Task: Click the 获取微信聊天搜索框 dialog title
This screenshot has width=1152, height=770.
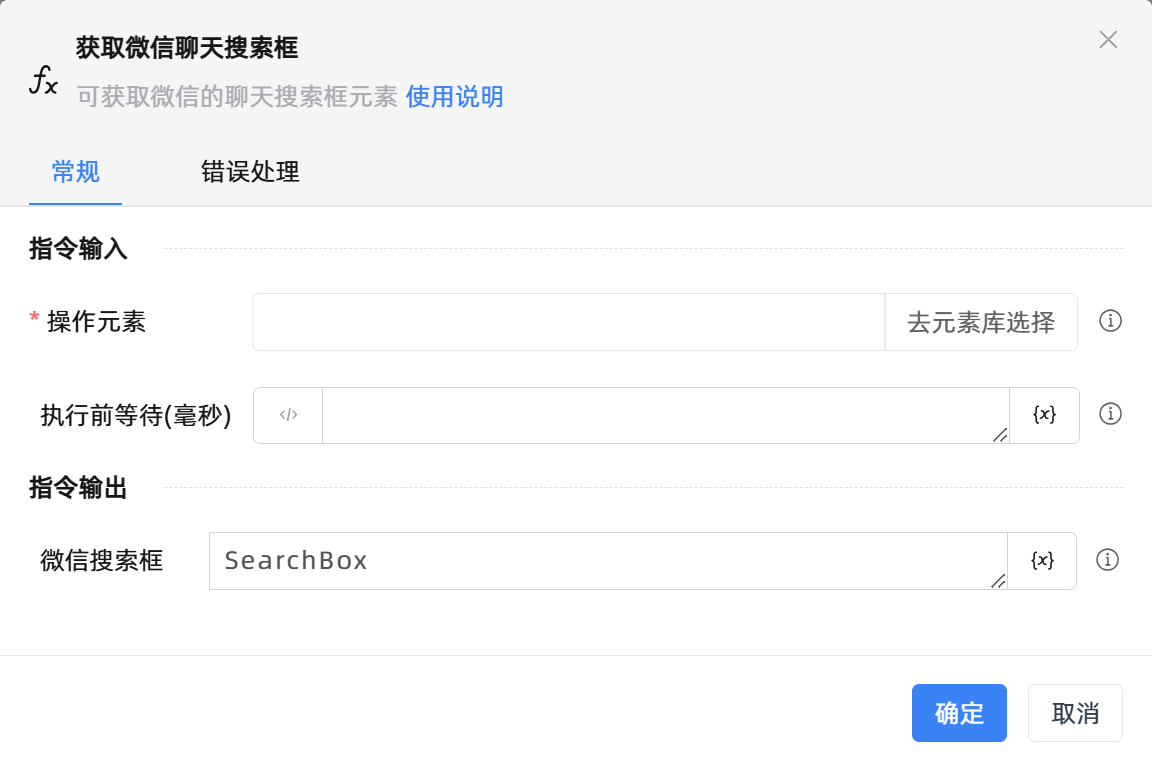Action: (187, 48)
